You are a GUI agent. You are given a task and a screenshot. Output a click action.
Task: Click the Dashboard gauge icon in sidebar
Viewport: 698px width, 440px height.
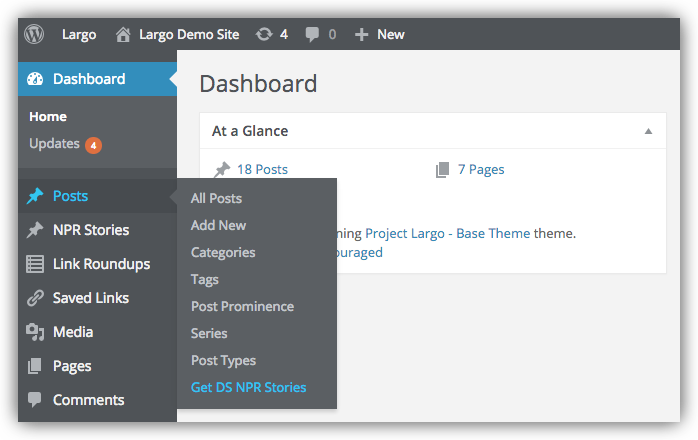point(35,79)
